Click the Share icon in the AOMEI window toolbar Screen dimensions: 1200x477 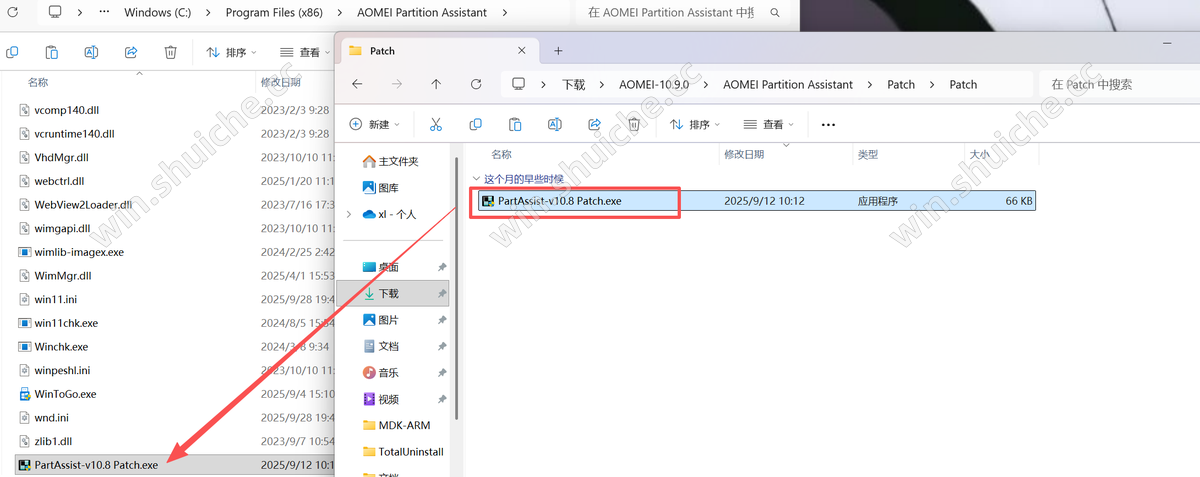pyautogui.click(x=131, y=52)
